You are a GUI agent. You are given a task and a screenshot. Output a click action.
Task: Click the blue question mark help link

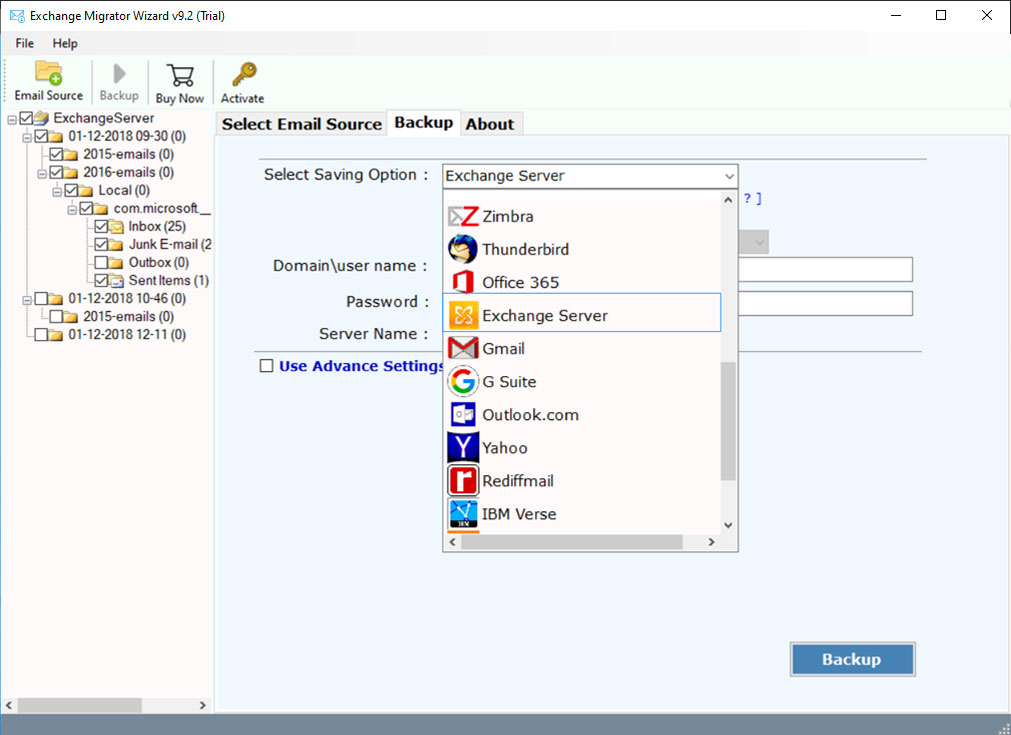pos(748,198)
